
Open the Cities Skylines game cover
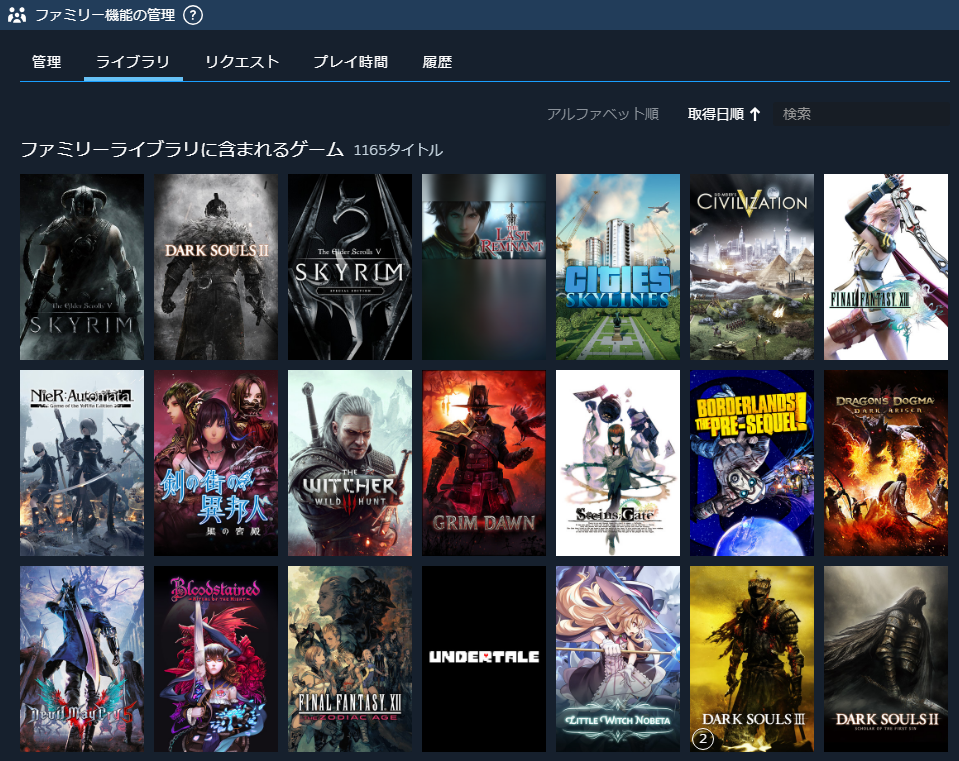[x=618, y=267]
